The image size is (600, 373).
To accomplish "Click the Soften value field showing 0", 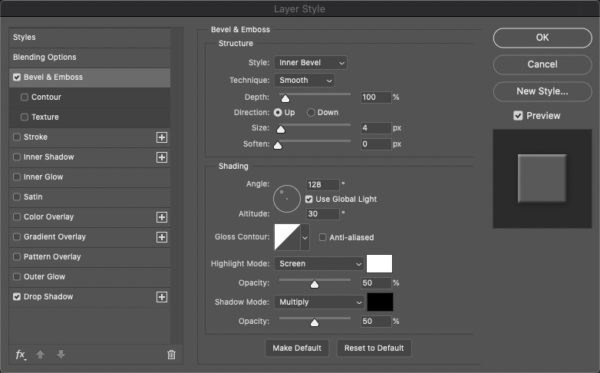I will 376,144.
